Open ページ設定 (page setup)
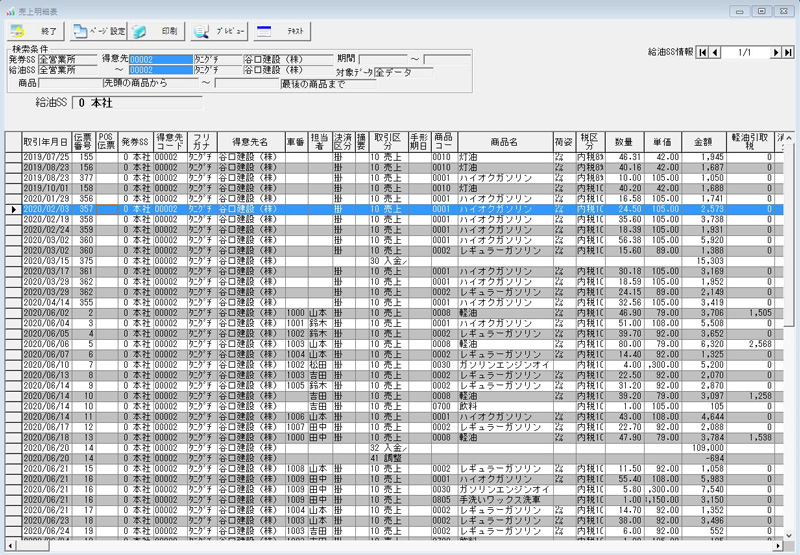This screenshot has height=555, width=800. [98, 31]
